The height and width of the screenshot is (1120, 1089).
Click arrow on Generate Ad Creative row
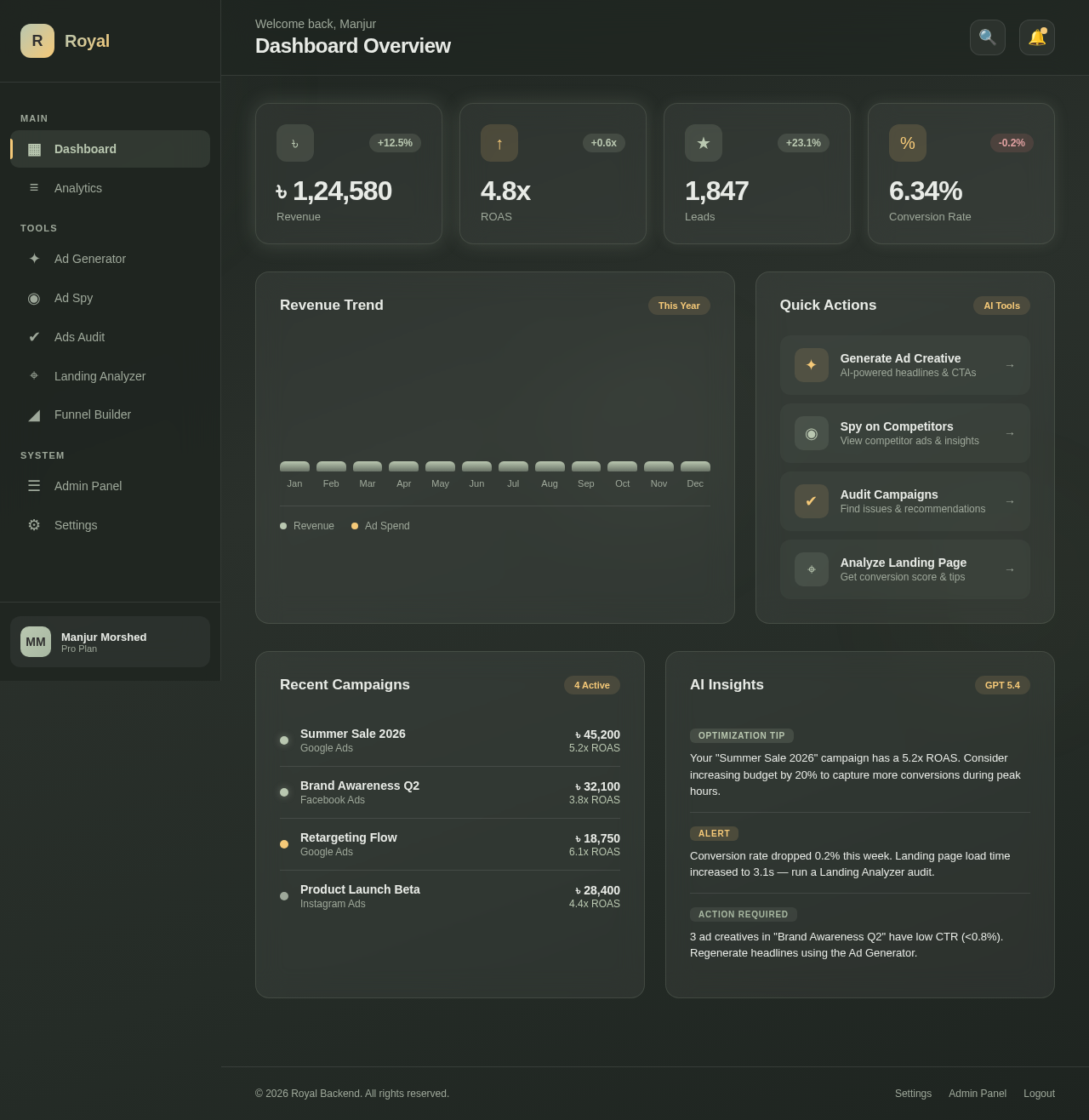1010,365
